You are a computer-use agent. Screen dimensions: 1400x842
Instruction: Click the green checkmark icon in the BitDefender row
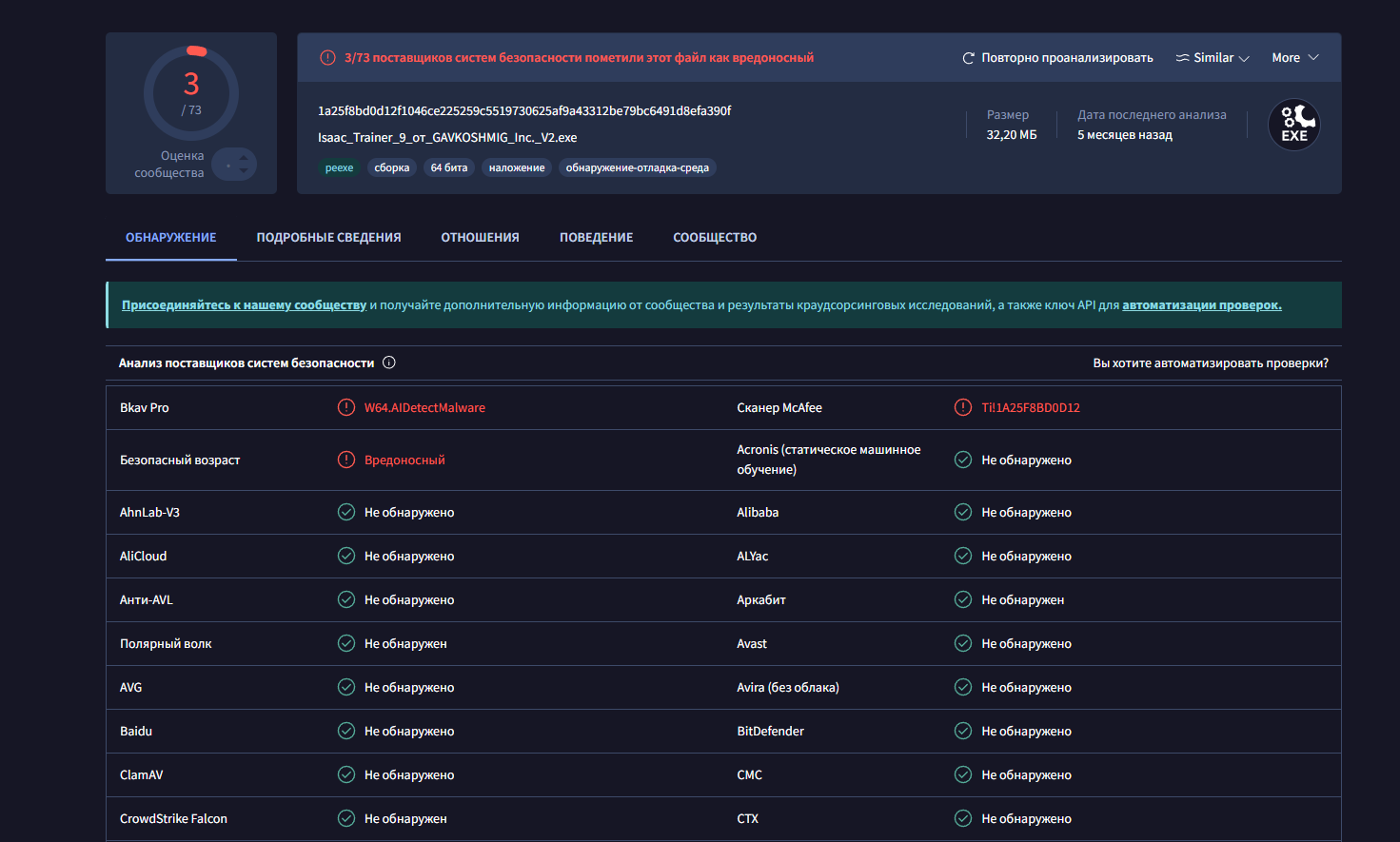pyautogui.click(x=963, y=731)
